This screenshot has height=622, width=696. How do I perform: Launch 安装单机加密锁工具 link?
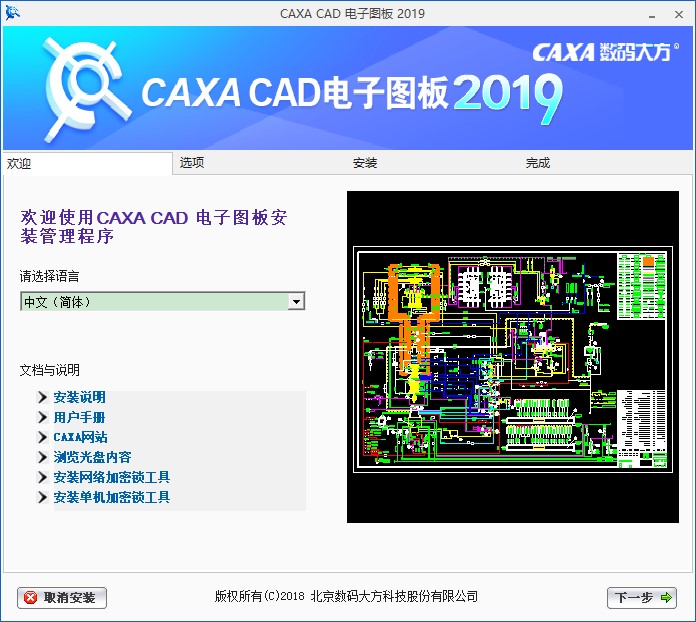(x=112, y=497)
